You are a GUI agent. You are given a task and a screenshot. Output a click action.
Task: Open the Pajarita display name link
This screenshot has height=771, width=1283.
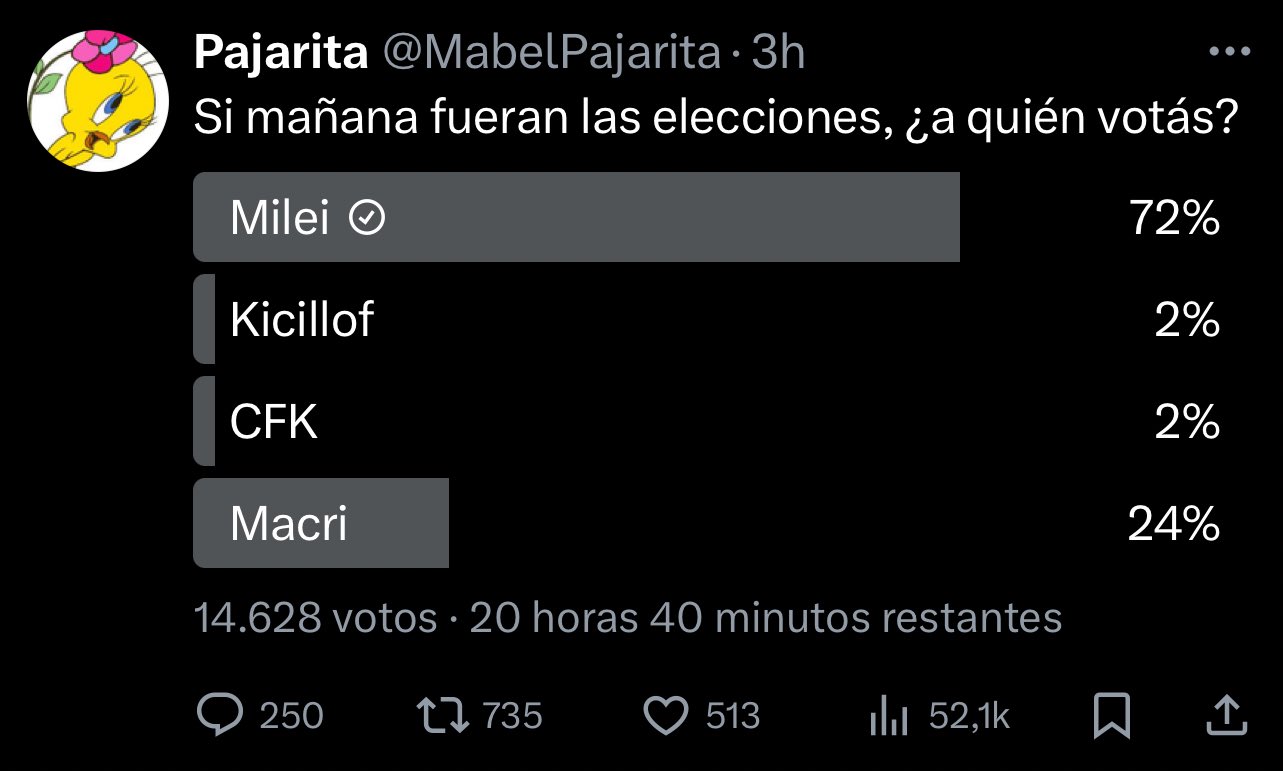coord(281,54)
